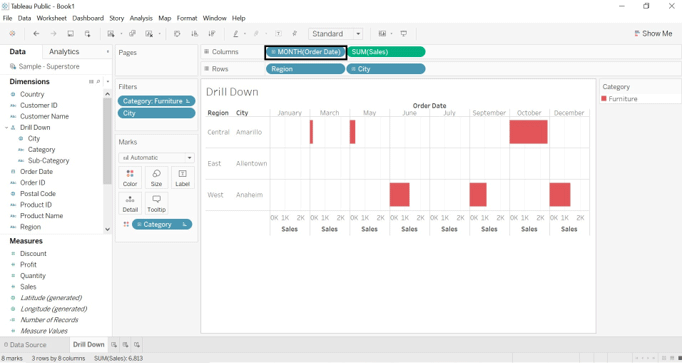Click the SUM(Sales) pill in Columns
Image resolution: width=682 pixels, height=363 pixels.
click(386, 52)
